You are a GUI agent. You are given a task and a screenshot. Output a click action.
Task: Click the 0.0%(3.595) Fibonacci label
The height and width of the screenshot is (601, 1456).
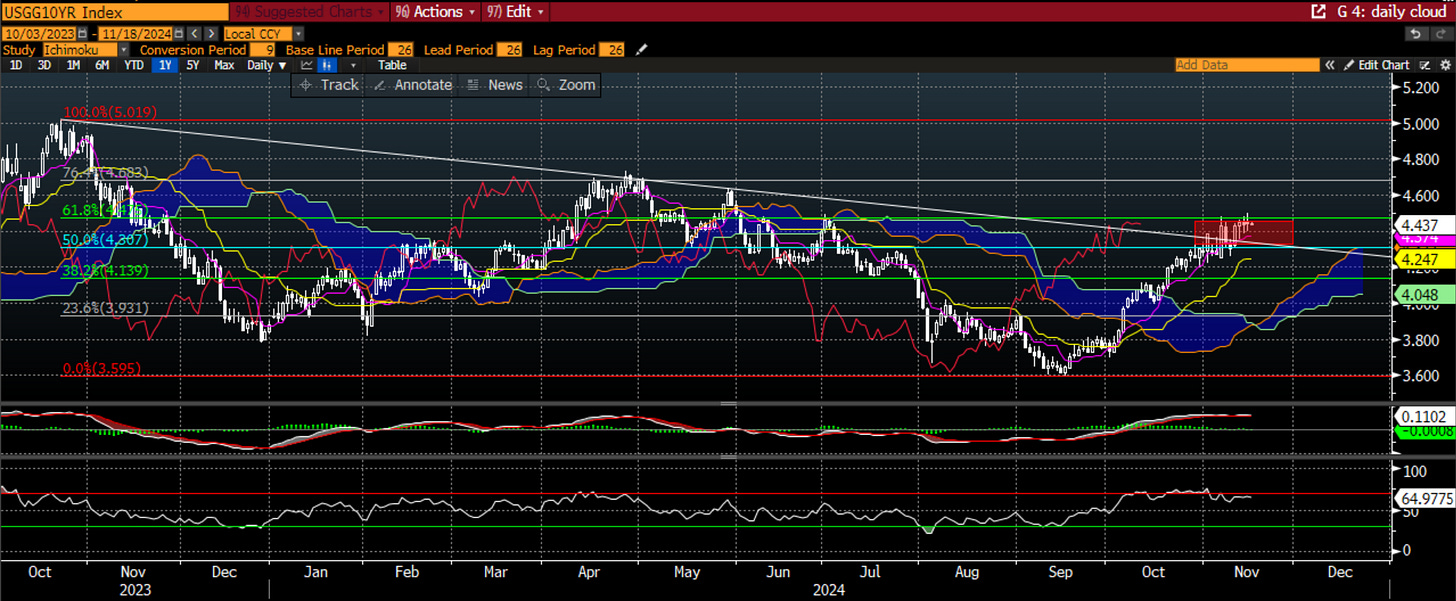(x=102, y=369)
